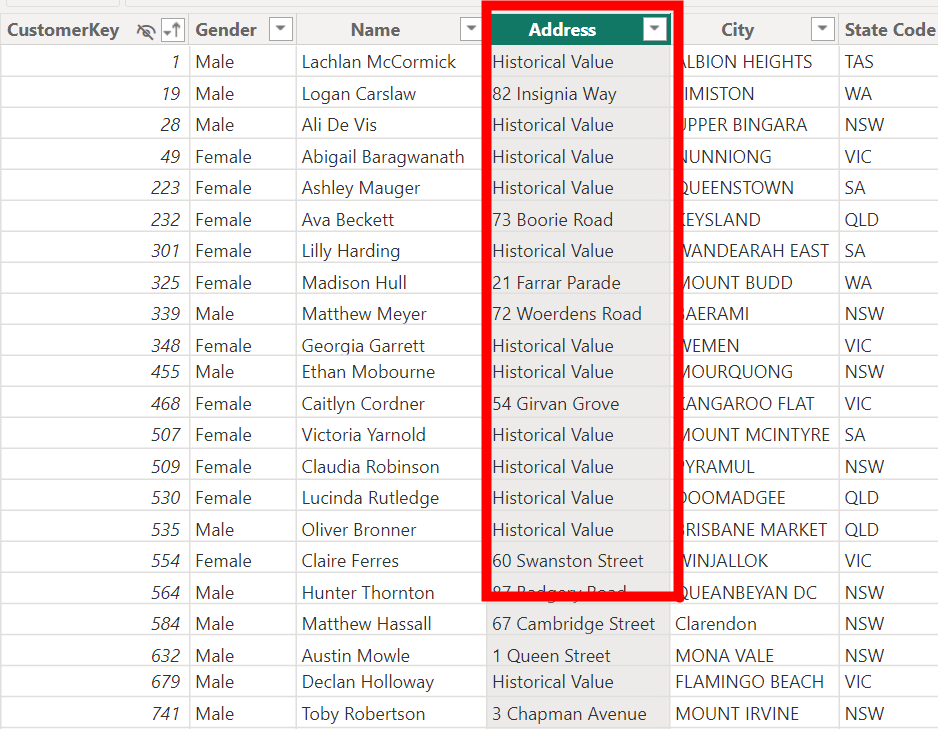Image resolution: width=938 pixels, height=729 pixels.
Task: Click the ascending sort arrow on CustomerKey
Action: coord(173,31)
